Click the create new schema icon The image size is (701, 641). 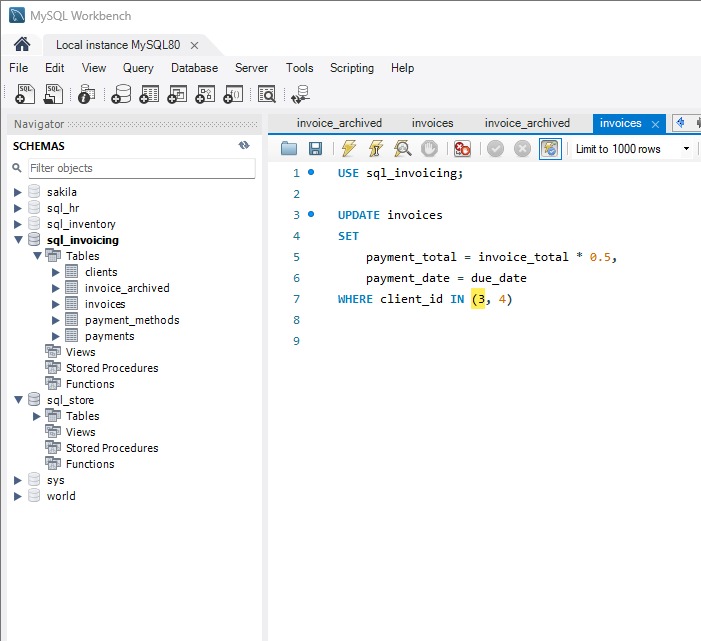[x=121, y=94]
